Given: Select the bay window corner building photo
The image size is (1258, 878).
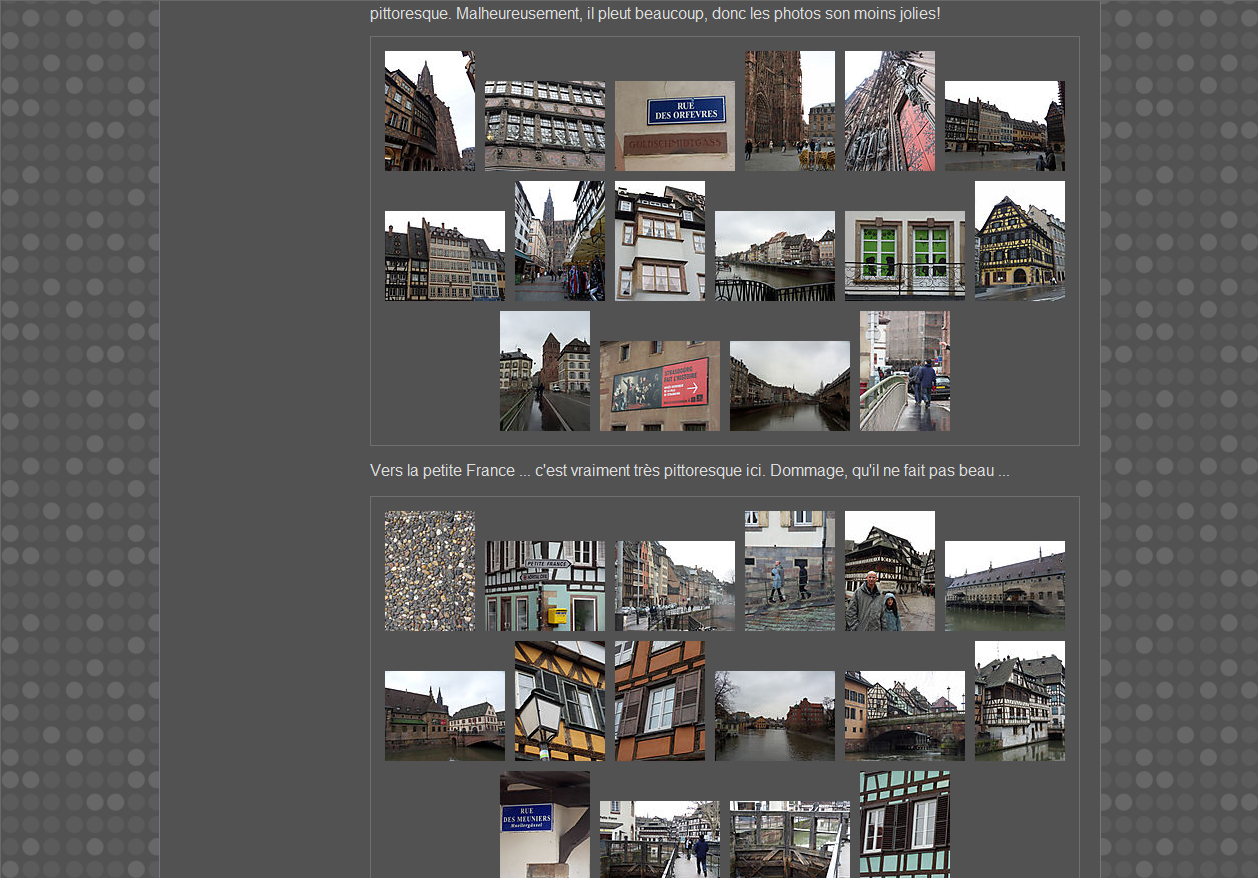Looking at the screenshot, I should (659, 240).
